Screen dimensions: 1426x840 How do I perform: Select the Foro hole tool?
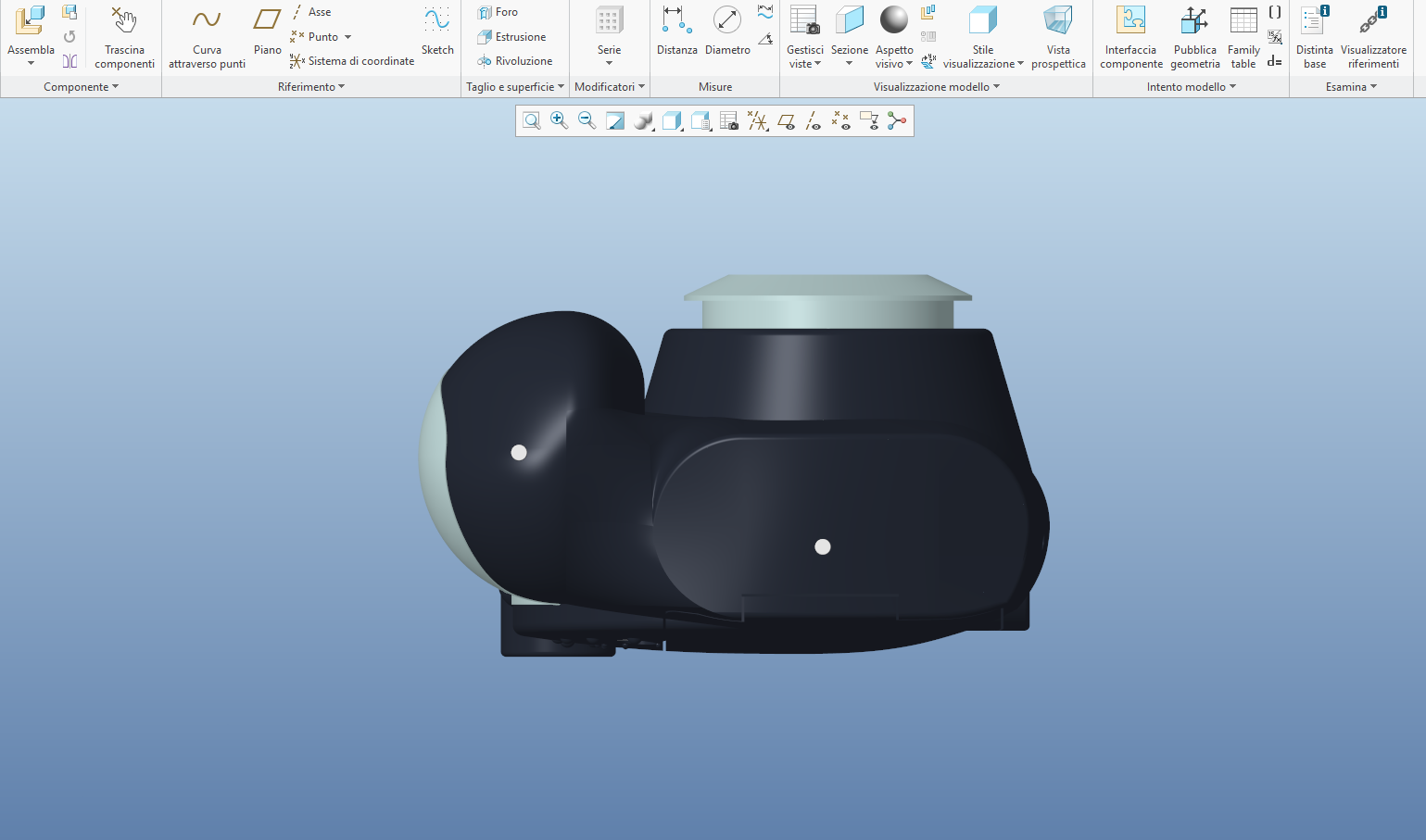click(x=498, y=12)
